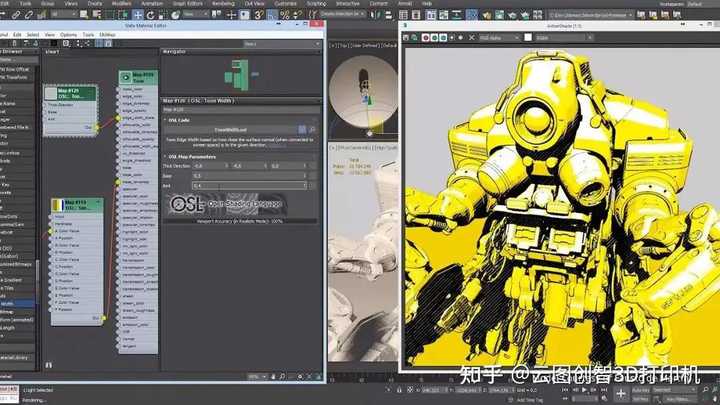
Task: Click the Select and Link chain icon
Action: (x=16, y=15)
